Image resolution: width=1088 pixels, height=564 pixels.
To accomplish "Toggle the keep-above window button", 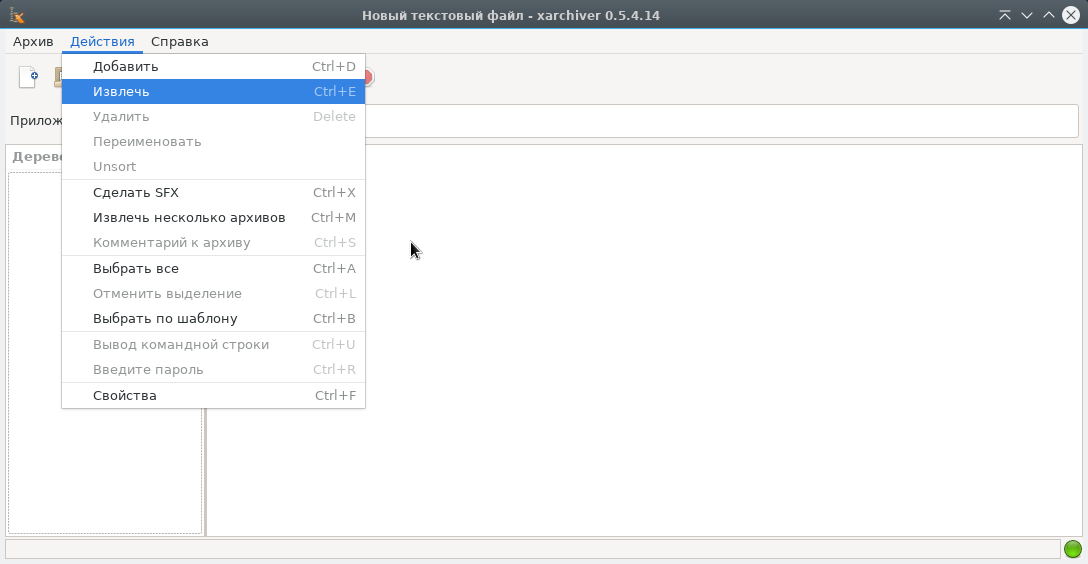I will [1004, 15].
